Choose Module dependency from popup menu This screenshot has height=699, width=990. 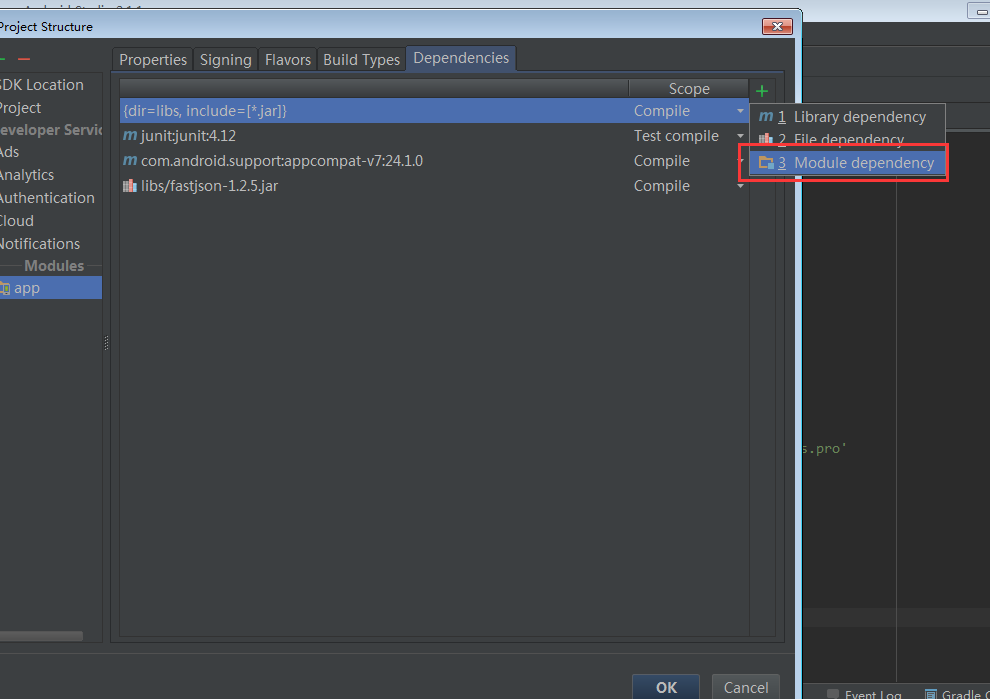click(x=847, y=163)
